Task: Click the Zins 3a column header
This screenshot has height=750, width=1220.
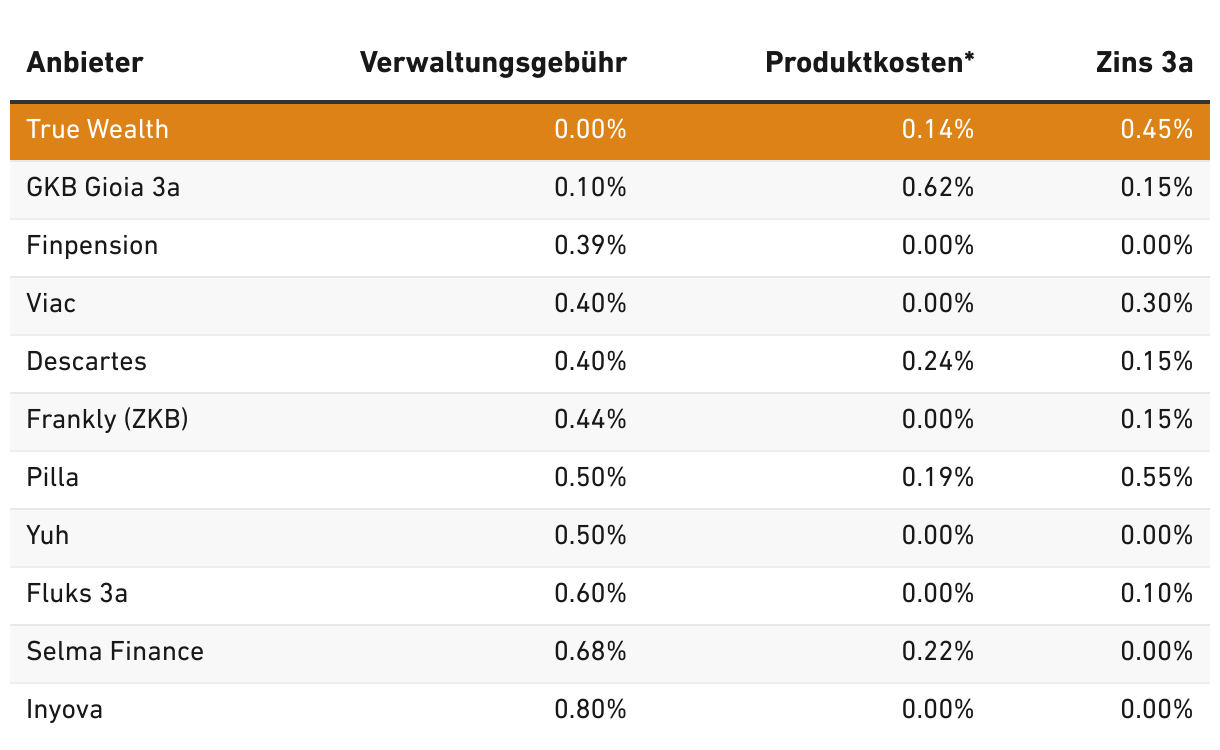Action: click(1144, 63)
